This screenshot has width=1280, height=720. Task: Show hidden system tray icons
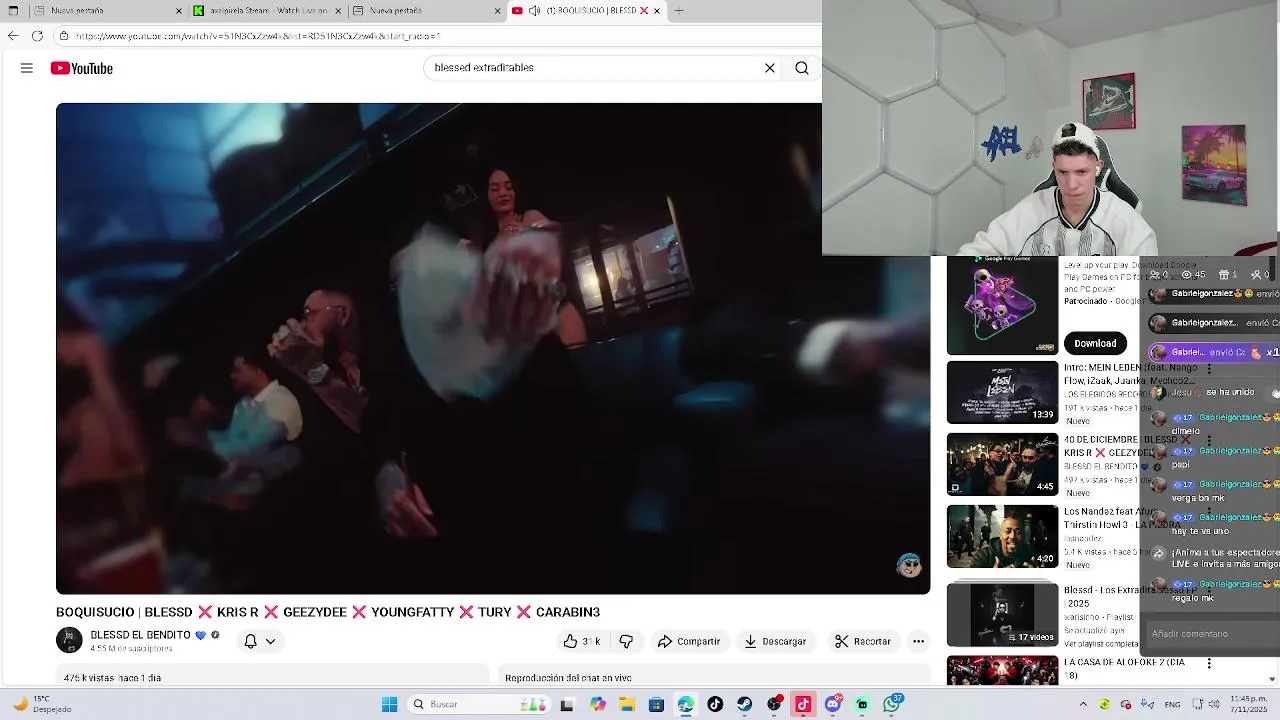pyautogui.click(x=1083, y=704)
